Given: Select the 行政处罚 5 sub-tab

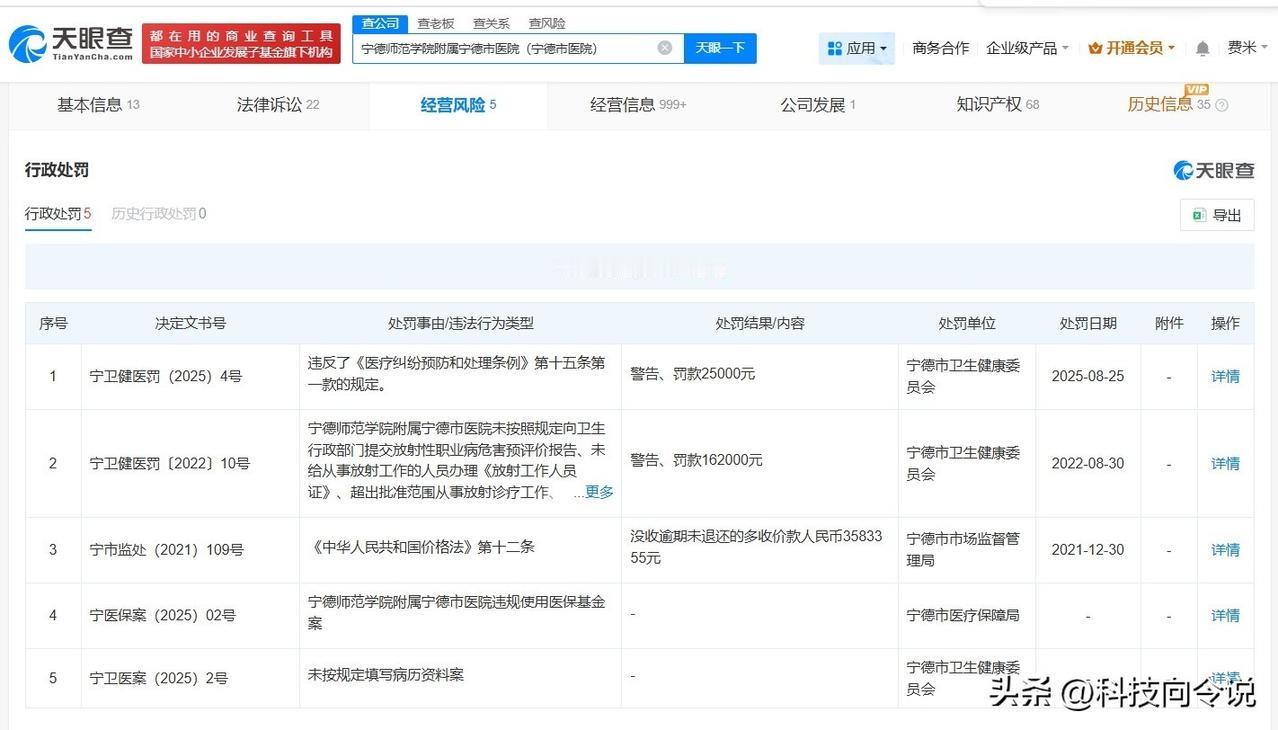Looking at the screenshot, I should [x=58, y=213].
